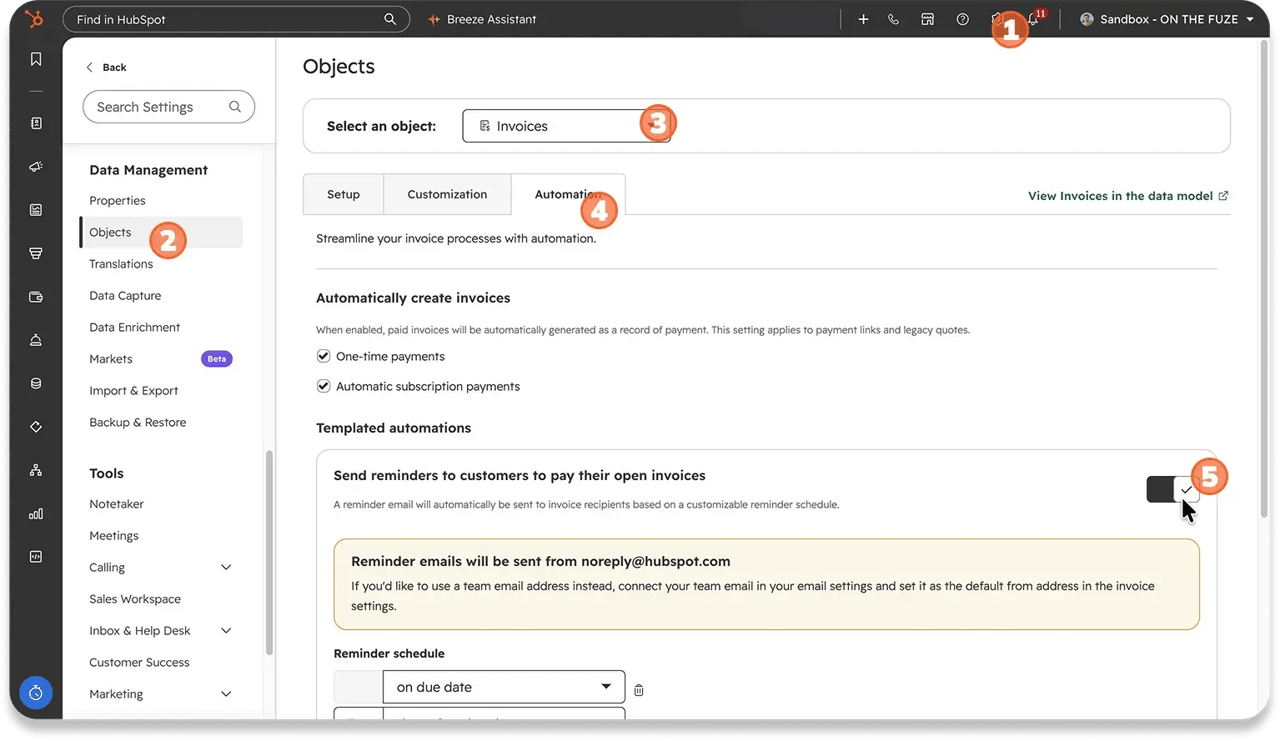1280x741 pixels.
Task: Expand the Inbox & Help Desk chevron
Action: click(226, 631)
